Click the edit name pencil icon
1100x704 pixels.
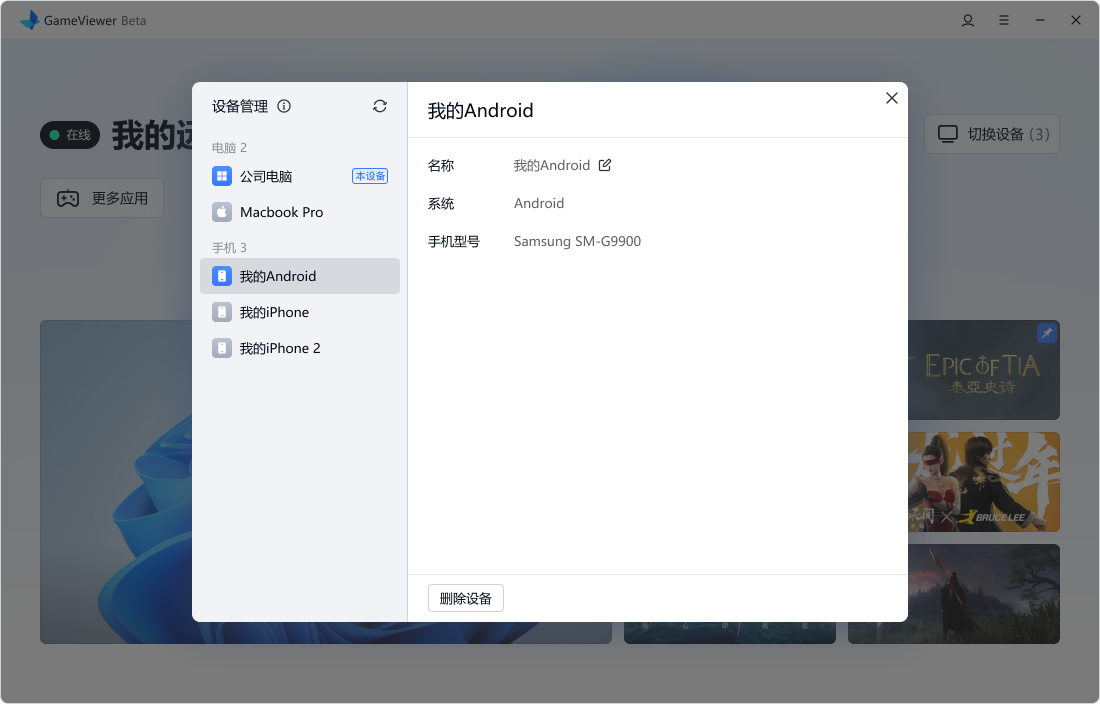(605, 165)
